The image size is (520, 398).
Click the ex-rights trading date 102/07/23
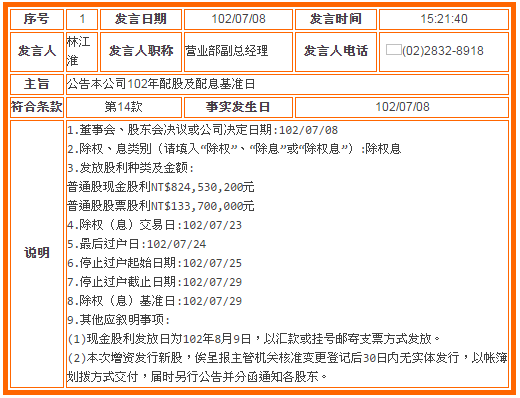tap(212, 225)
